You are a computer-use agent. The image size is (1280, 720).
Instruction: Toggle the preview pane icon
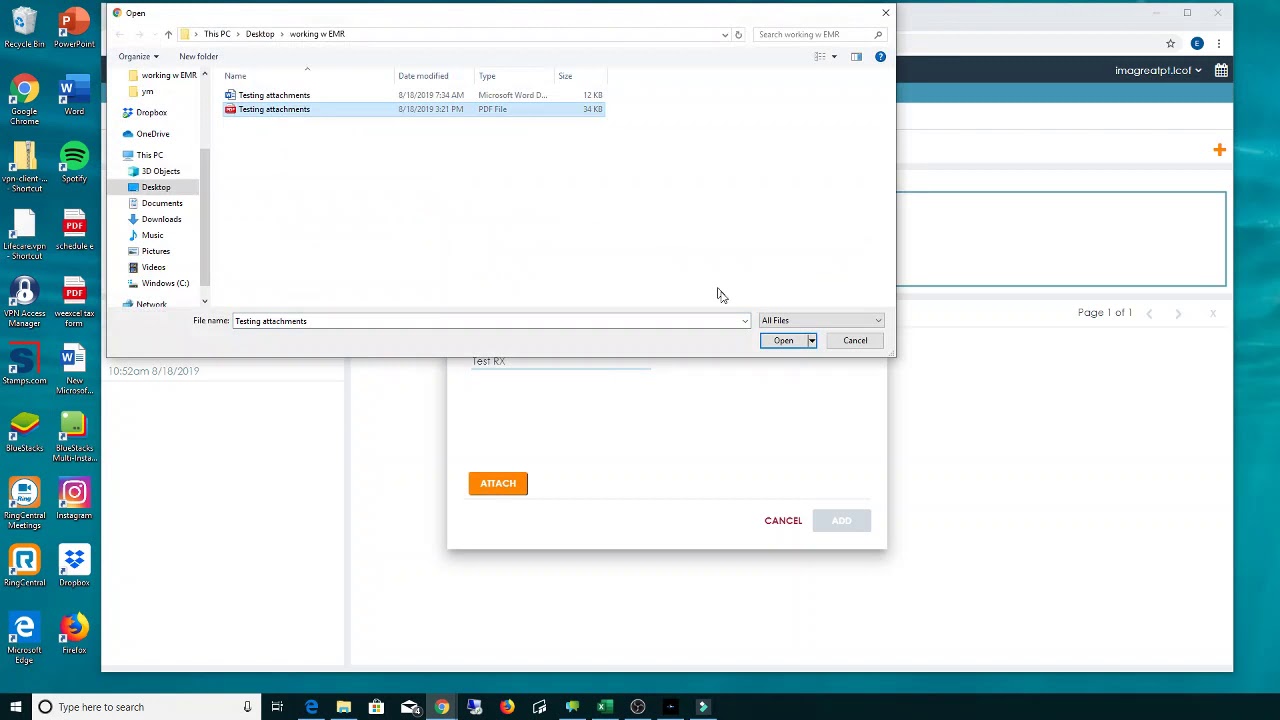[856, 57]
